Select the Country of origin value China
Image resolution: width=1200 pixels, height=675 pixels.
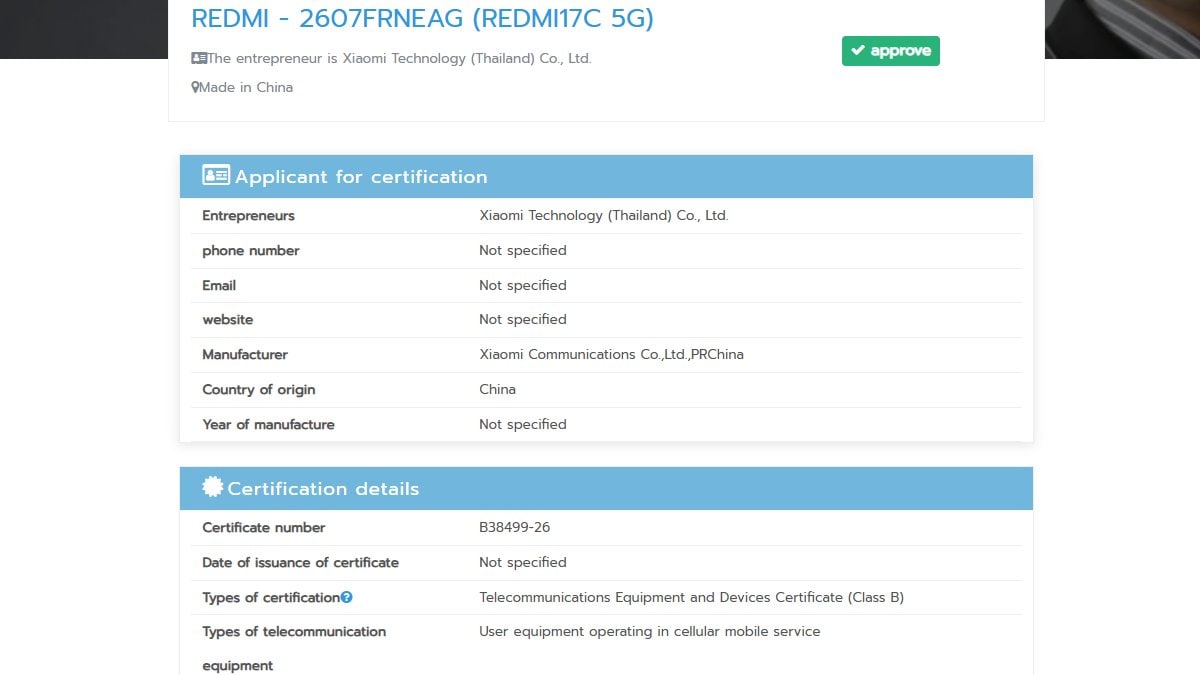pos(498,389)
